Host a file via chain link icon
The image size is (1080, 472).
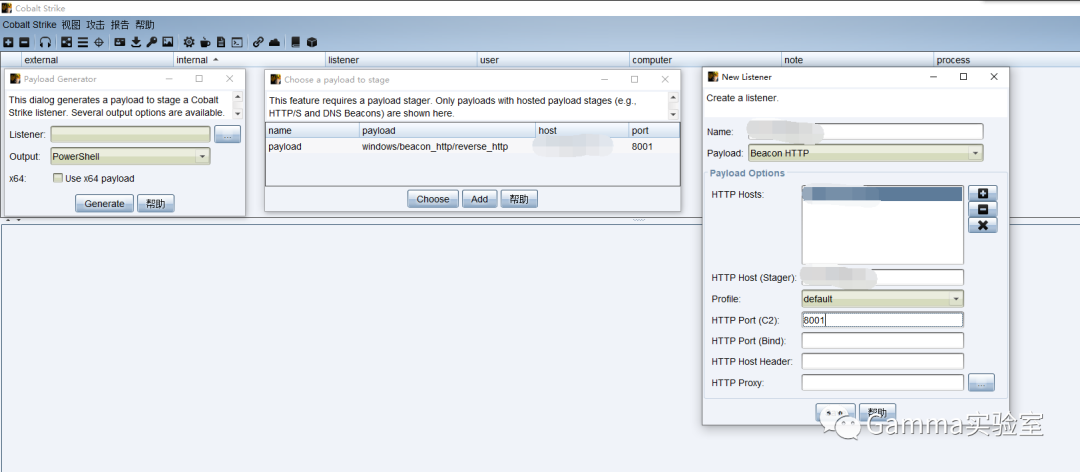tap(258, 42)
